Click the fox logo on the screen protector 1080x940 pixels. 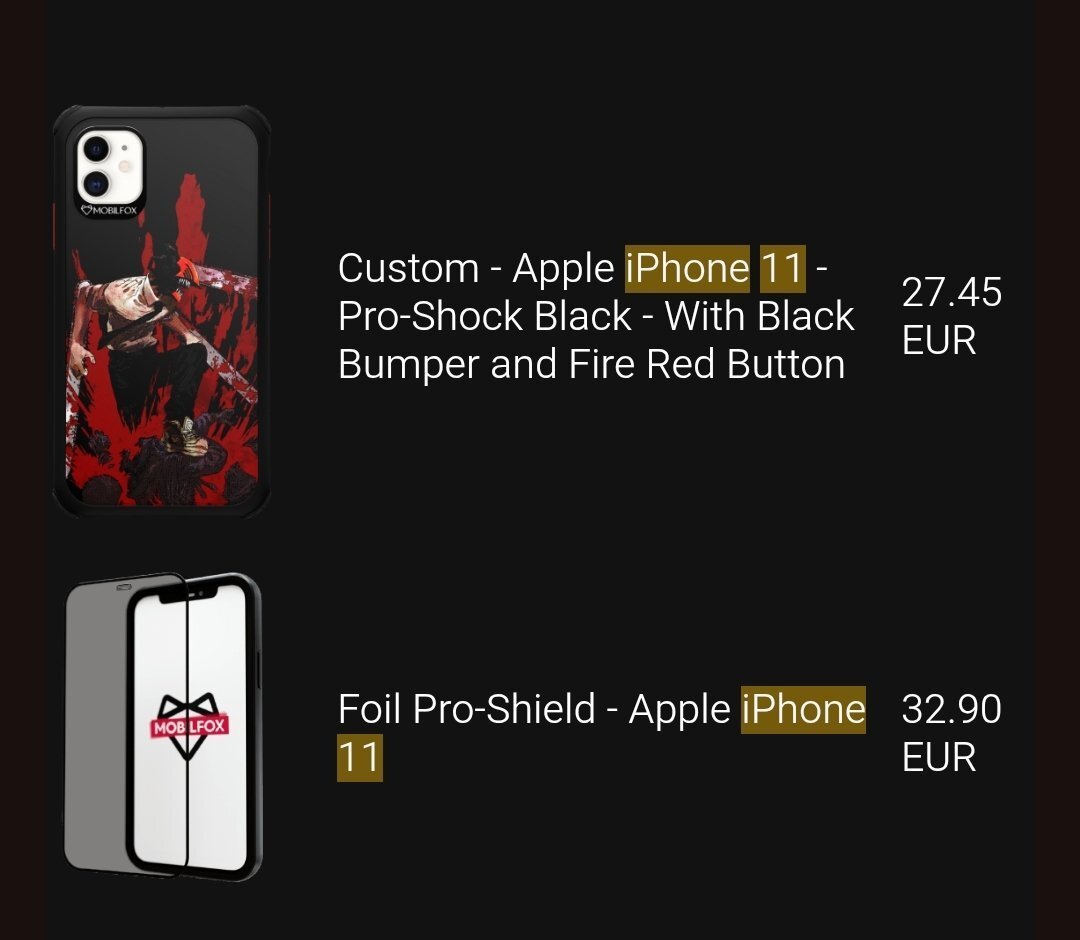pos(189,727)
